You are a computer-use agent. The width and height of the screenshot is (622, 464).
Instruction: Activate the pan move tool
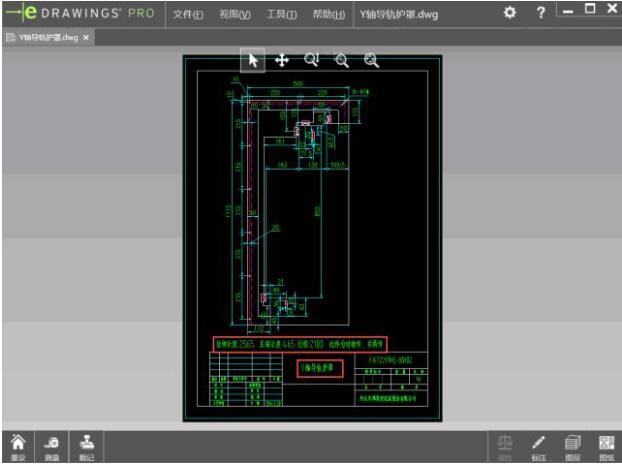(282, 60)
